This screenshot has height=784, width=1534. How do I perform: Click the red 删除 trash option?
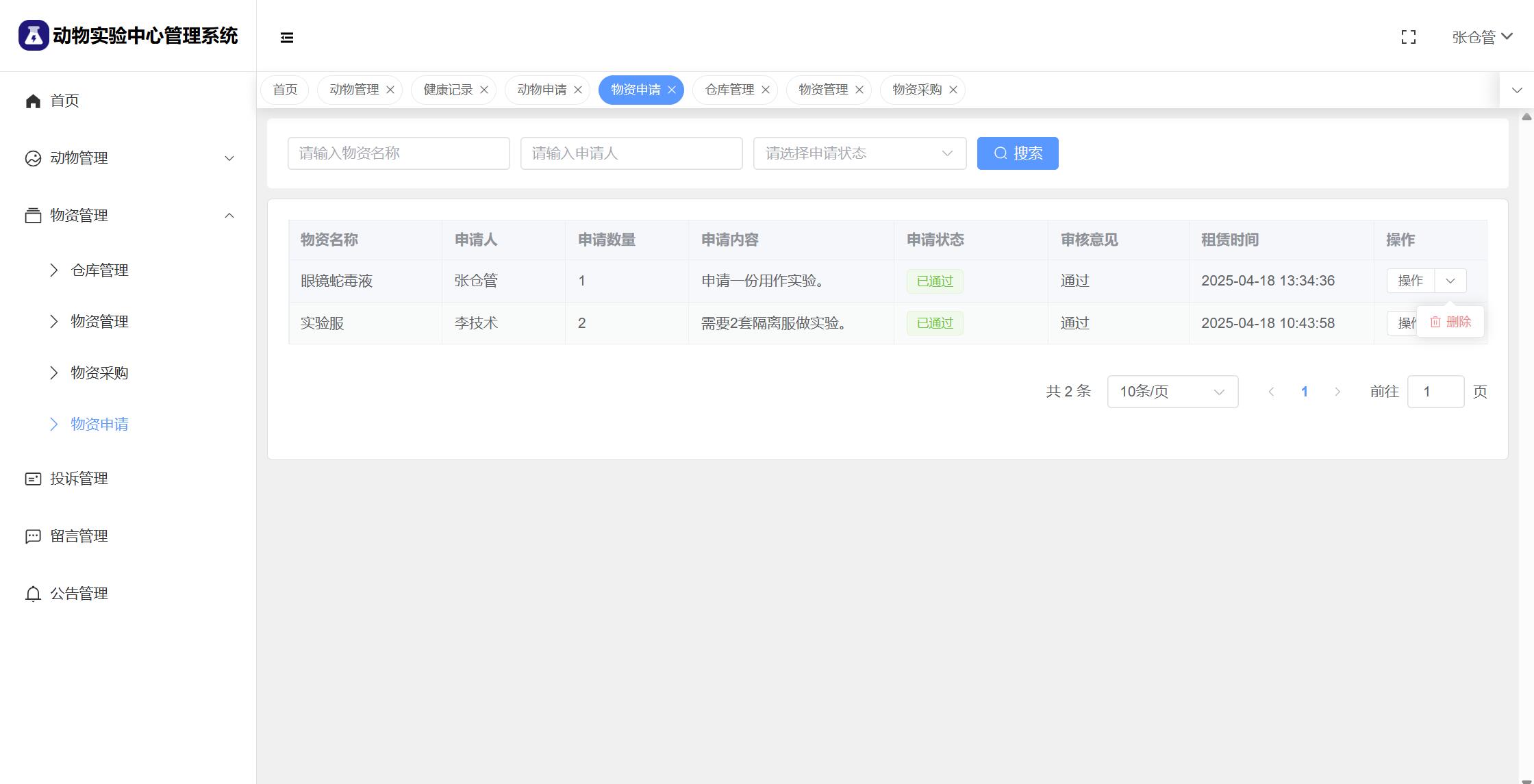[1450, 322]
